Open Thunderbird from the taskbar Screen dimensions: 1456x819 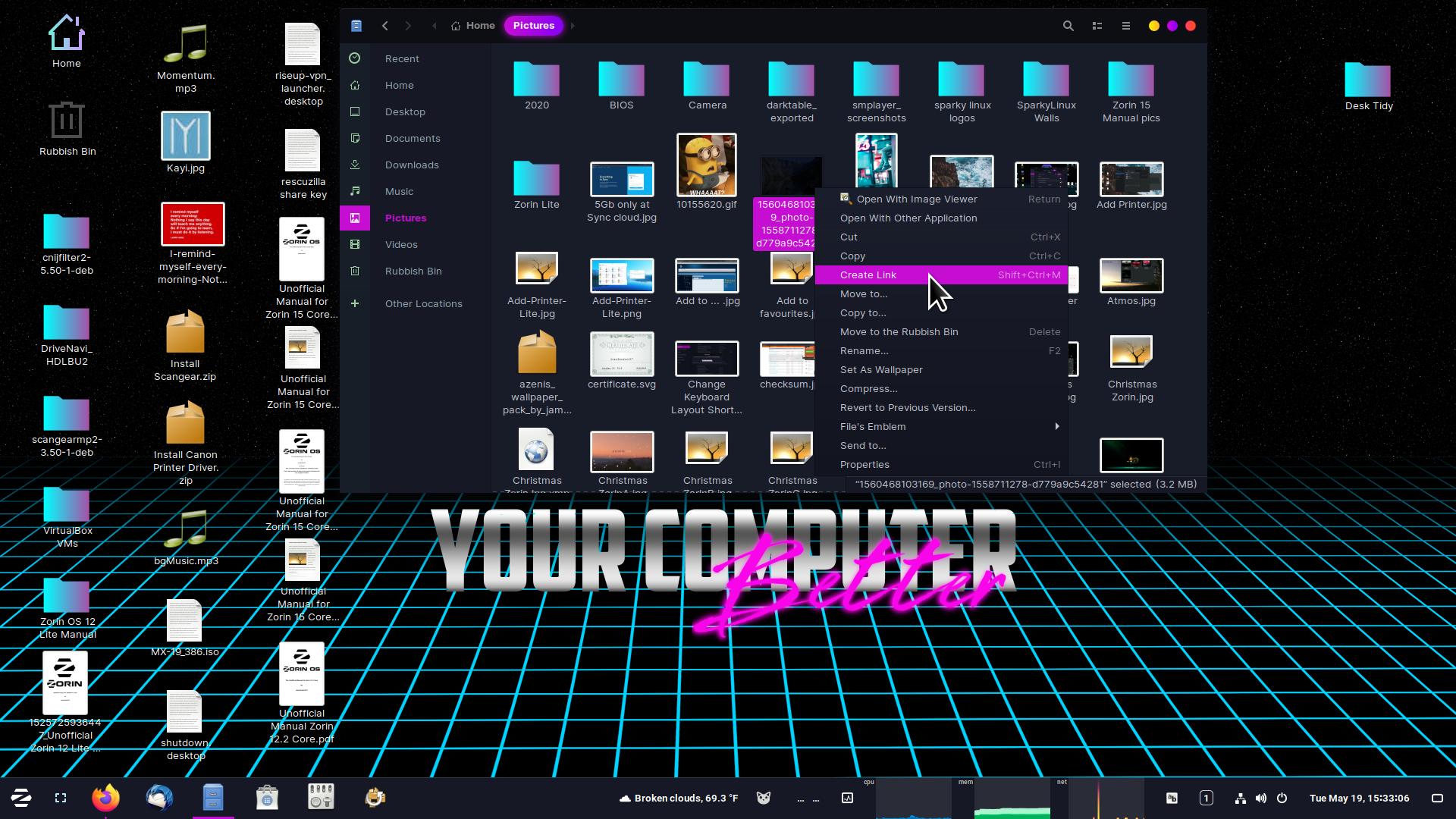coord(159,798)
